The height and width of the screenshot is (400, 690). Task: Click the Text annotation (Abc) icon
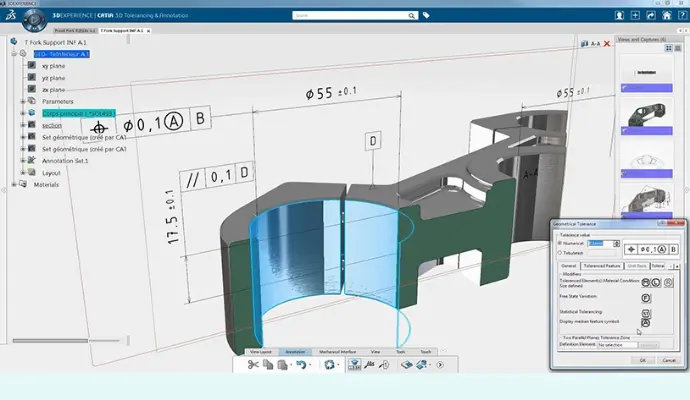tap(369, 364)
